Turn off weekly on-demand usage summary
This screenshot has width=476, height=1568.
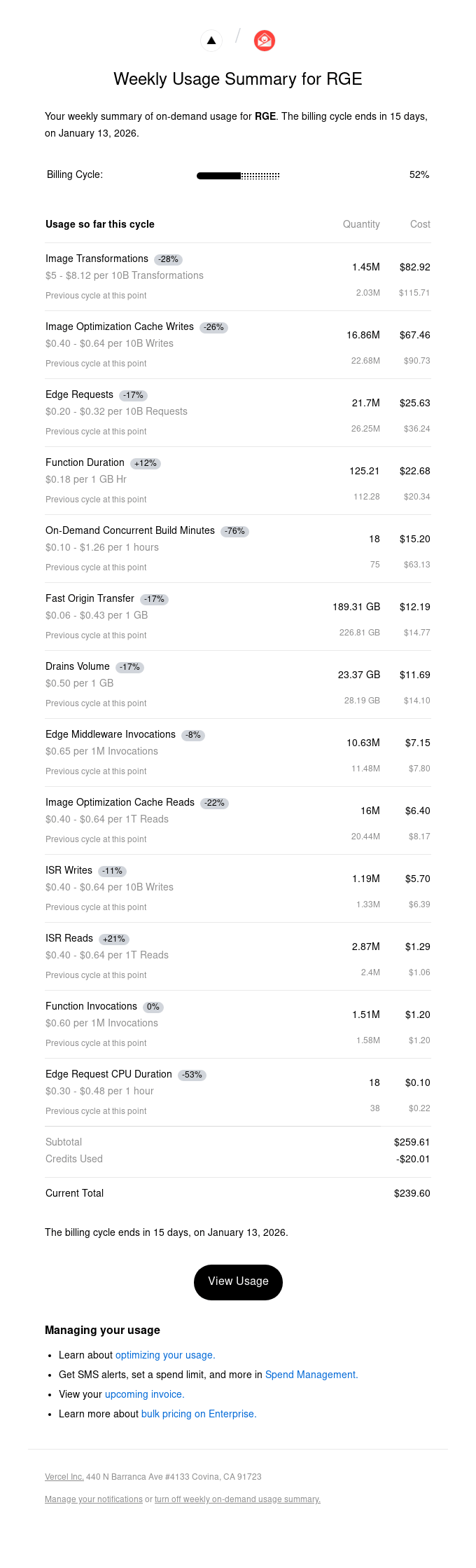click(x=238, y=1499)
